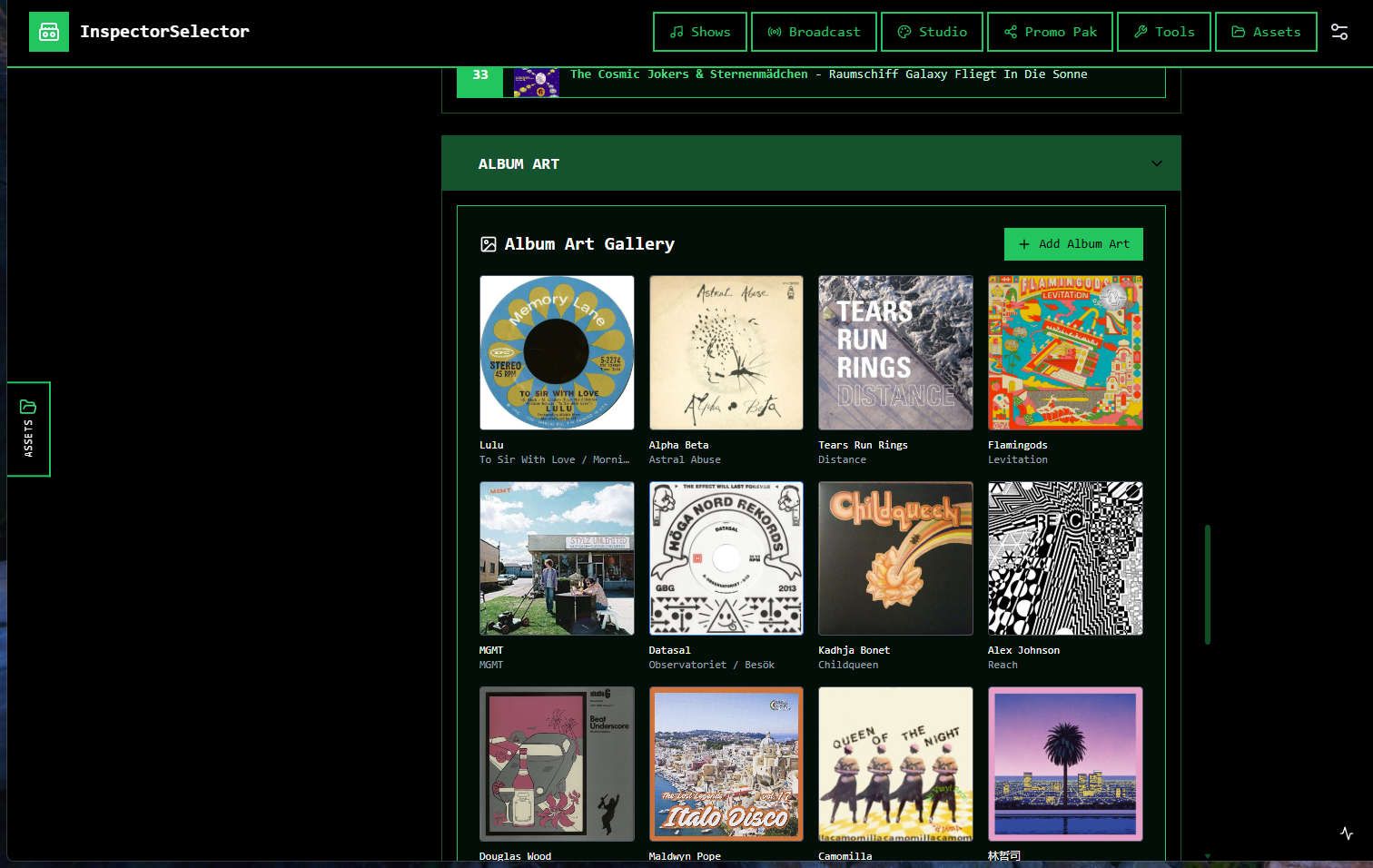Open the Cosmic Jokers track title link
The image size is (1373, 868).
click(x=828, y=74)
